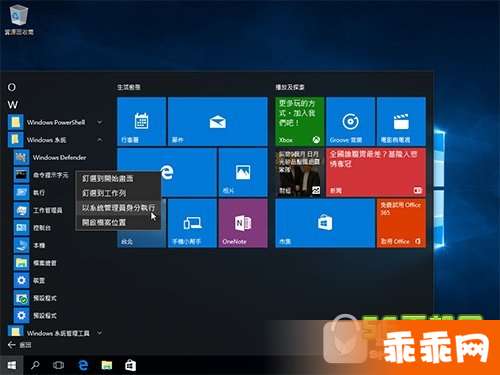Launch Edge from the taskbar

83,365
